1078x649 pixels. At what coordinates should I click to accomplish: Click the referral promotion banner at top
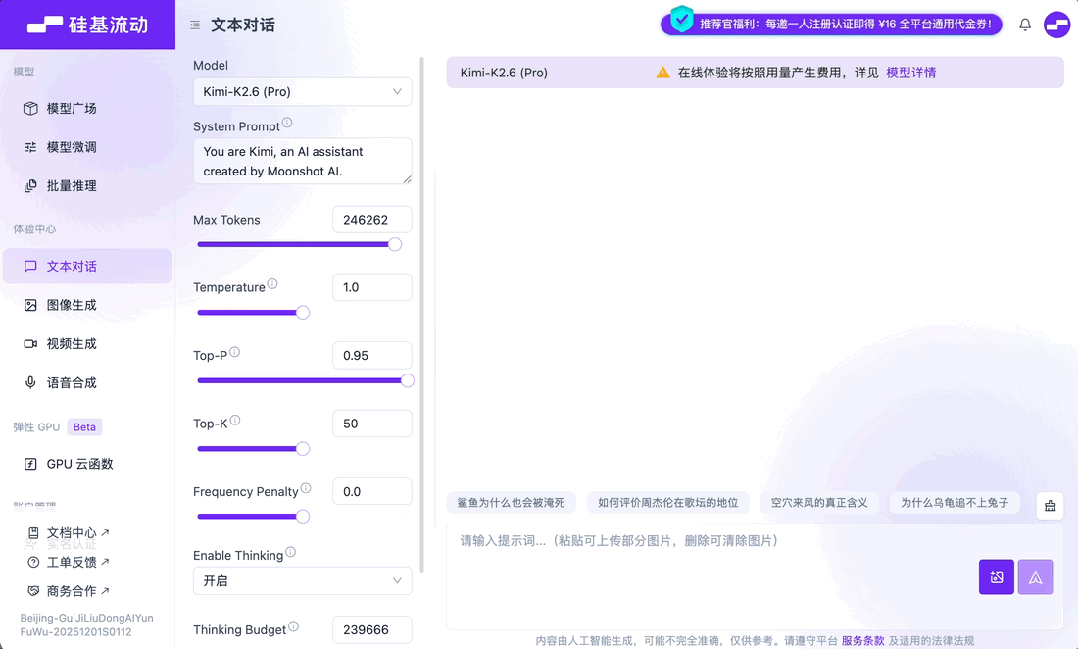(832, 24)
